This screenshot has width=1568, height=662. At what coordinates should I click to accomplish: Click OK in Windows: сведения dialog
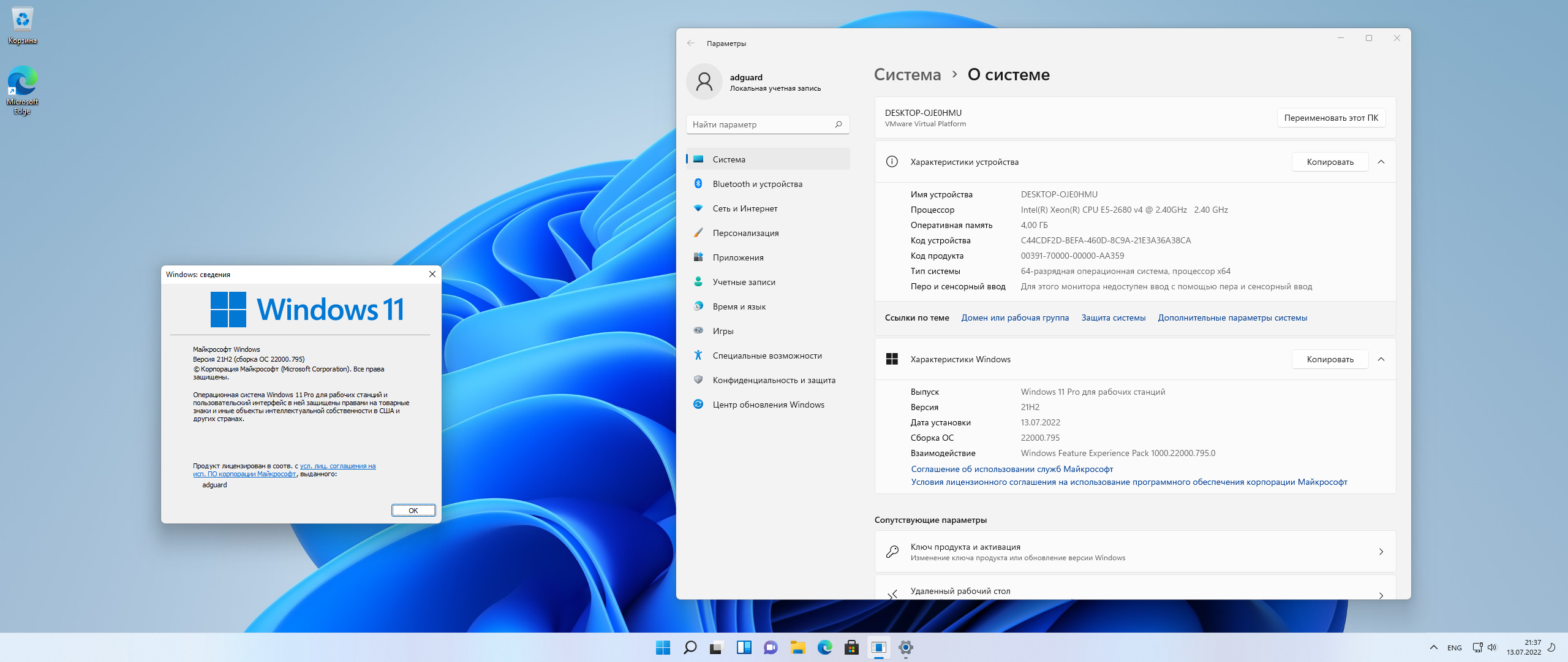click(x=413, y=510)
